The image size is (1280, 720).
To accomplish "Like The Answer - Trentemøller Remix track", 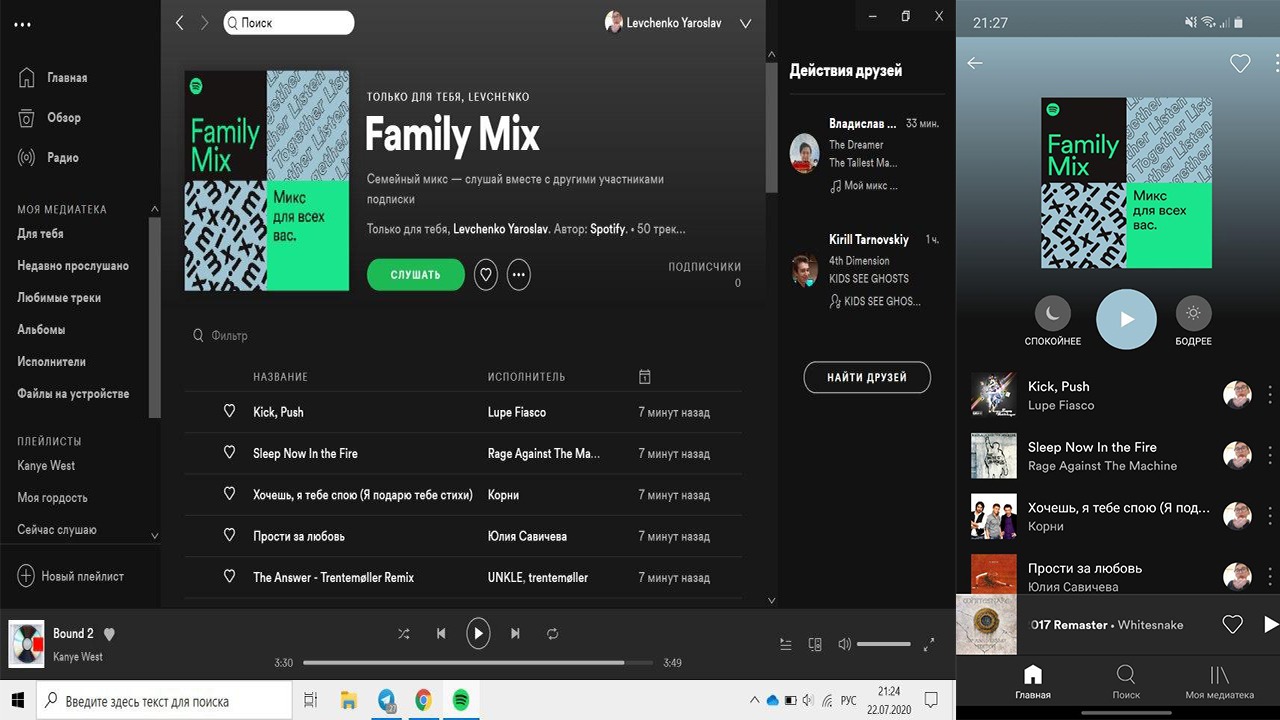I will pyautogui.click(x=229, y=577).
